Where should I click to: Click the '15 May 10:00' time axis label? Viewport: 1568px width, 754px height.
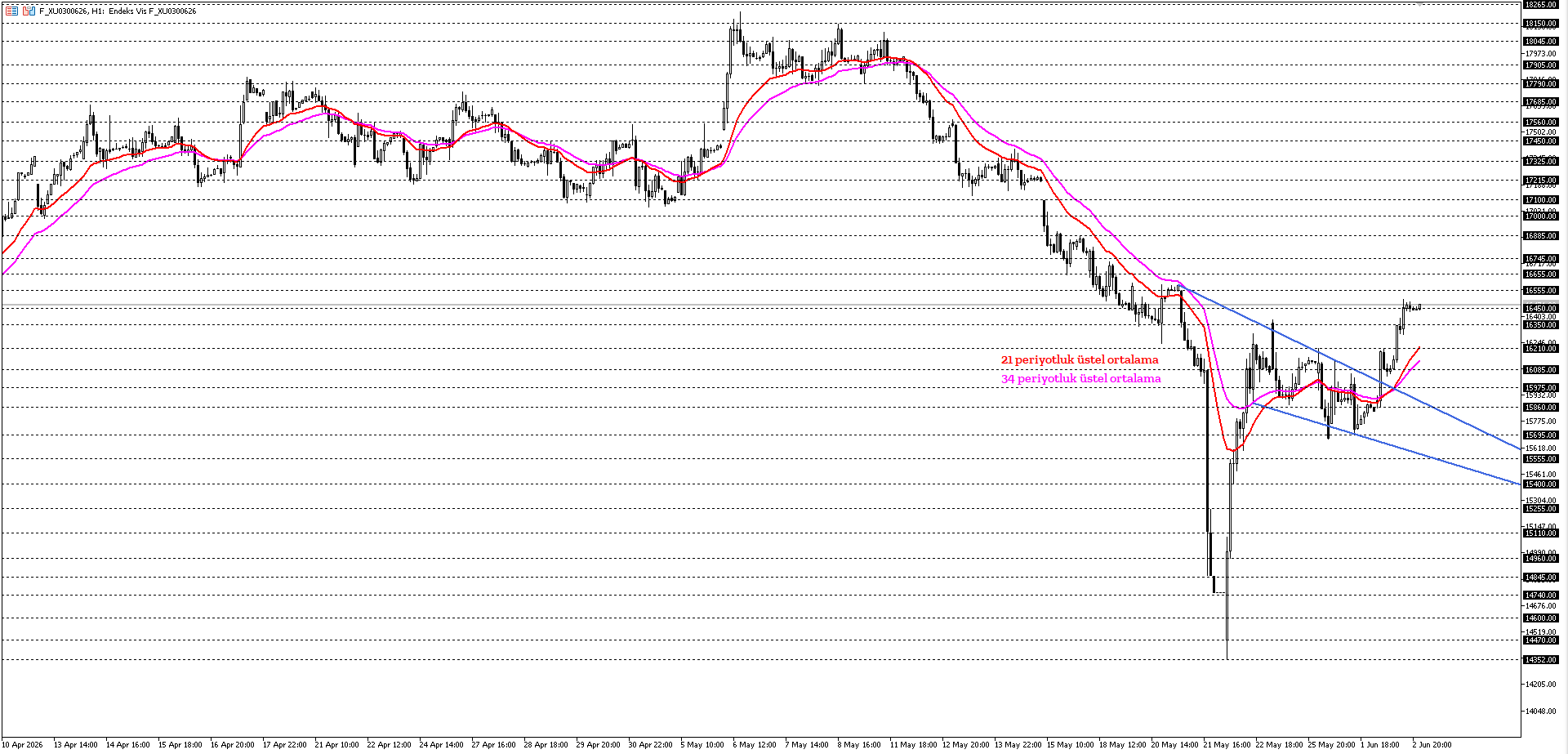[1070, 745]
